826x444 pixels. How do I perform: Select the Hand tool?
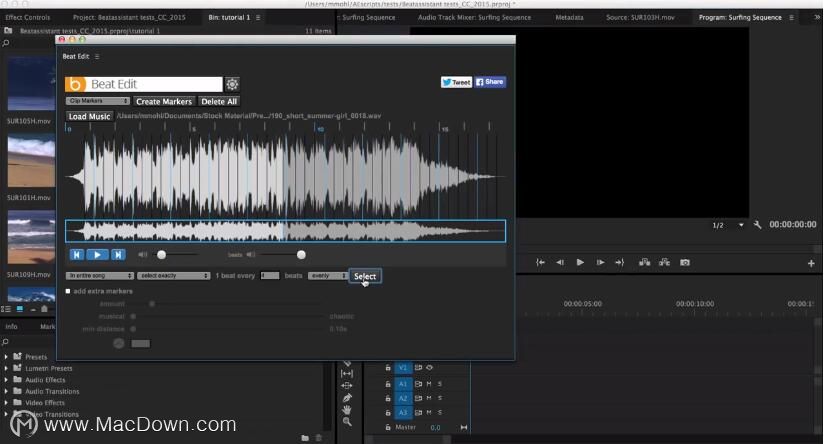347,410
